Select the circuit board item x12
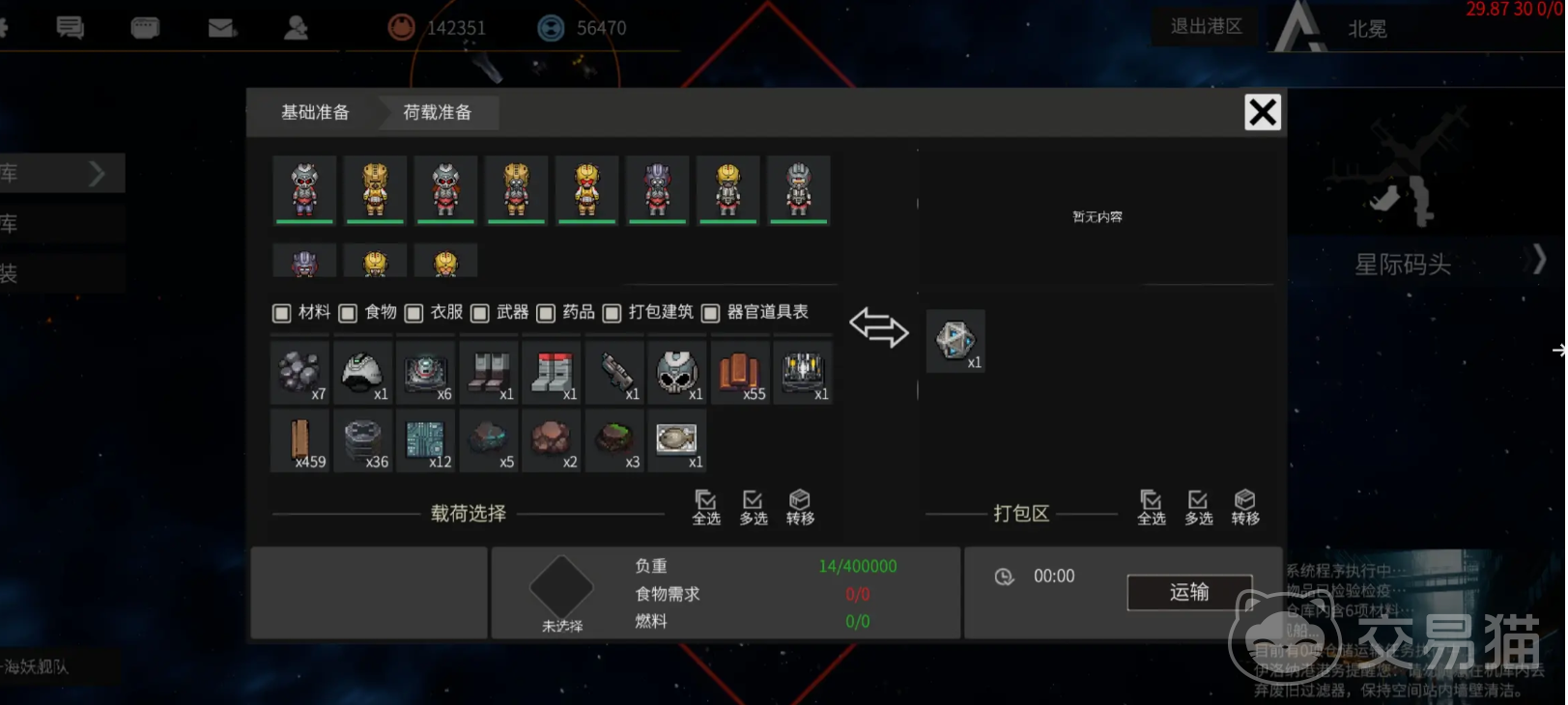 426,440
